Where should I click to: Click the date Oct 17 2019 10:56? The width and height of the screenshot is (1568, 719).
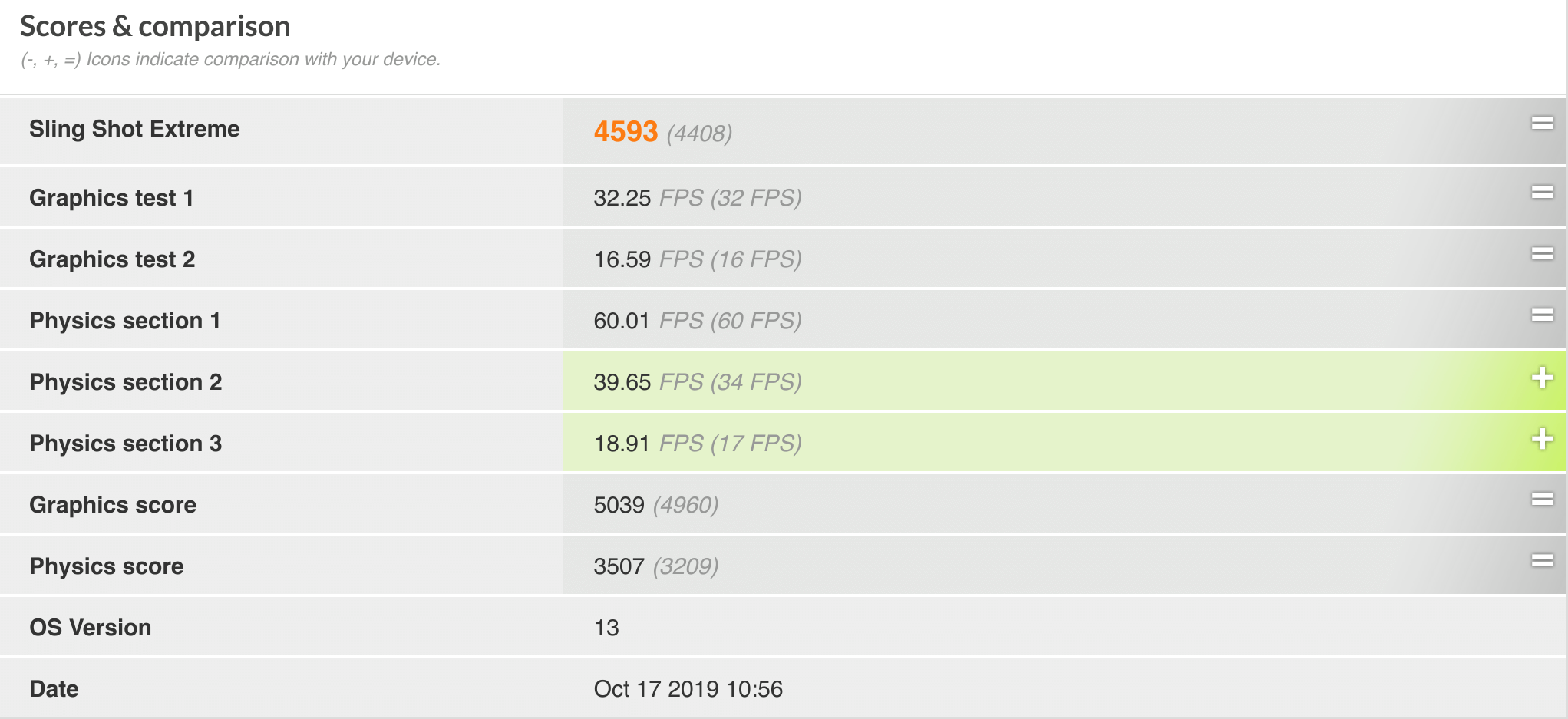coord(688,689)
